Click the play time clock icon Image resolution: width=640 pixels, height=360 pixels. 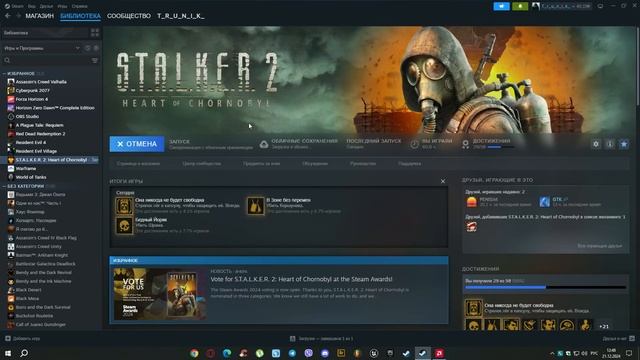click(x=414, y=144)
